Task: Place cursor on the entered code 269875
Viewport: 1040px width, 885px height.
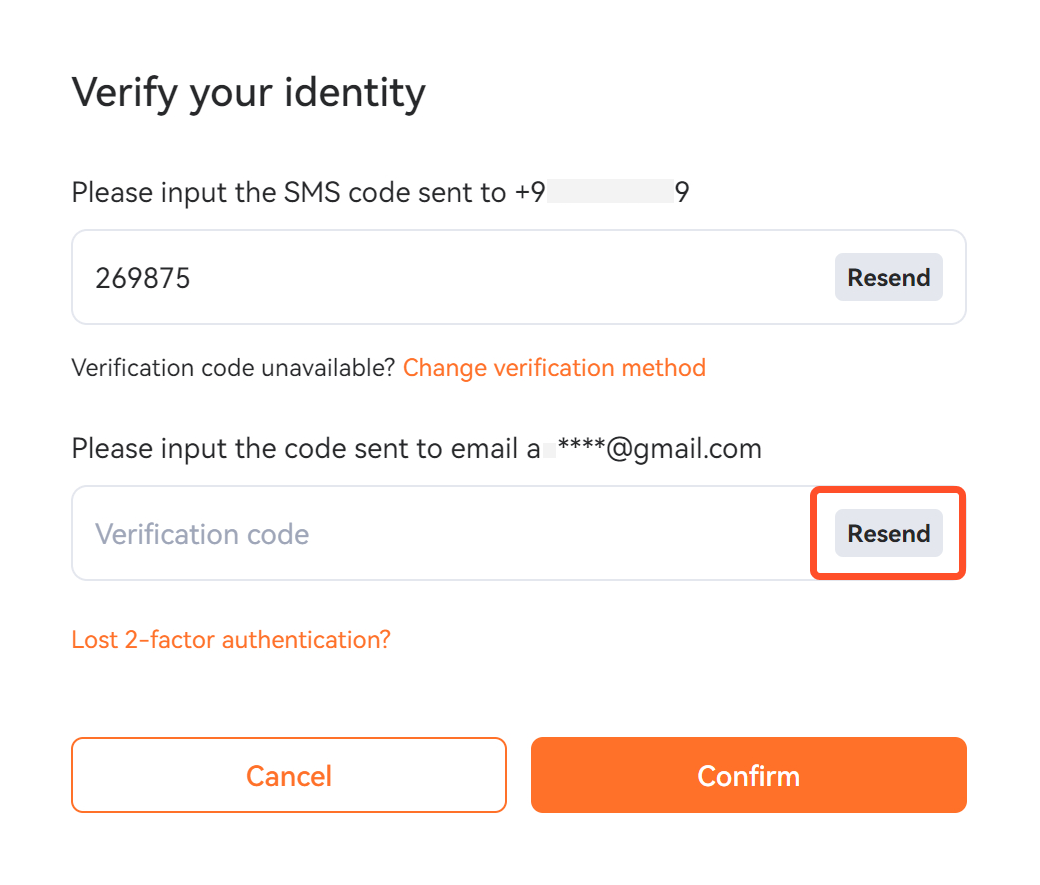Action: pyautogui.click(x=143, y=278)
